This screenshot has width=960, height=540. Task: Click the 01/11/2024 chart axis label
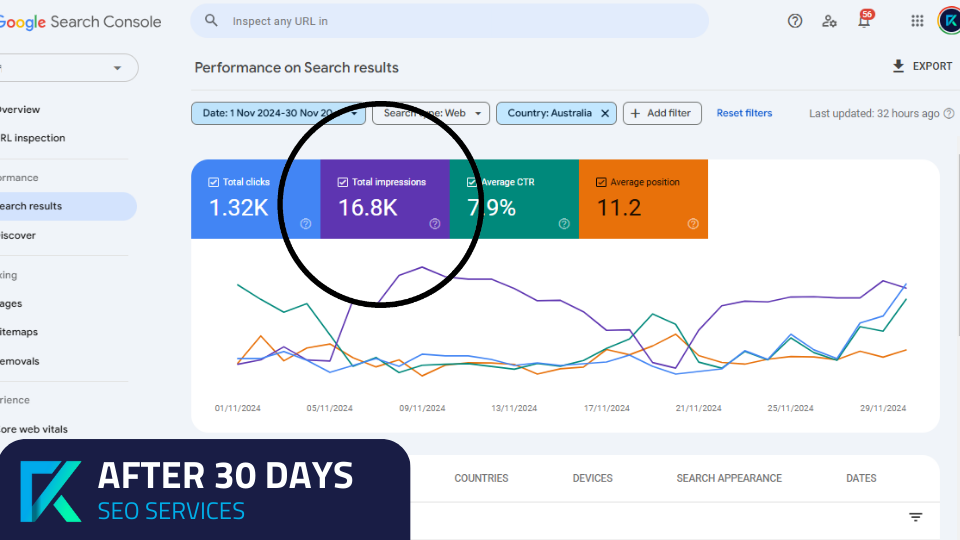pyautogui.click(x=238, y=408)
